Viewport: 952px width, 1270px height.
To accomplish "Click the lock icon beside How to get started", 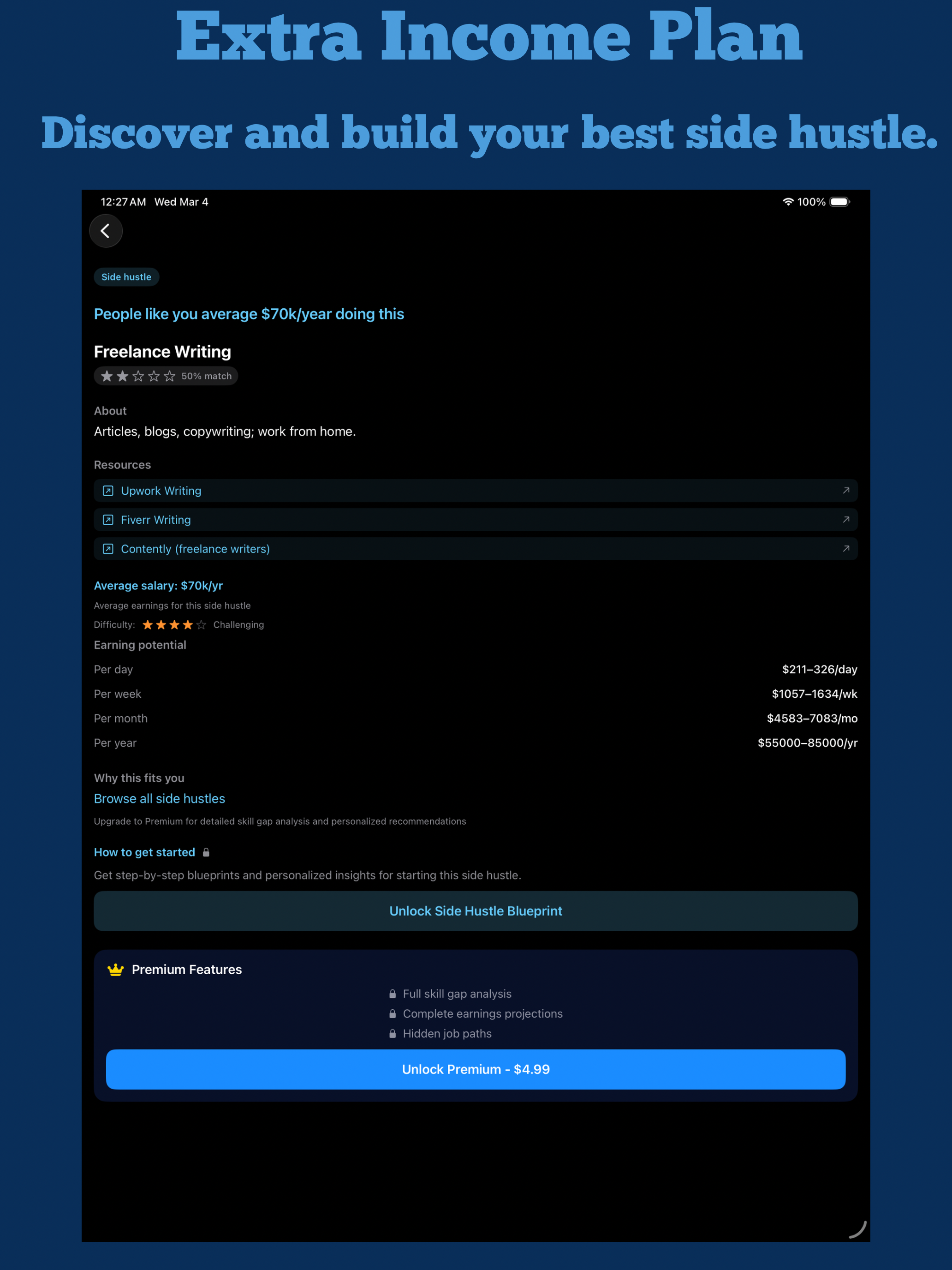I will pyautogui.click(x=206, y=853).
